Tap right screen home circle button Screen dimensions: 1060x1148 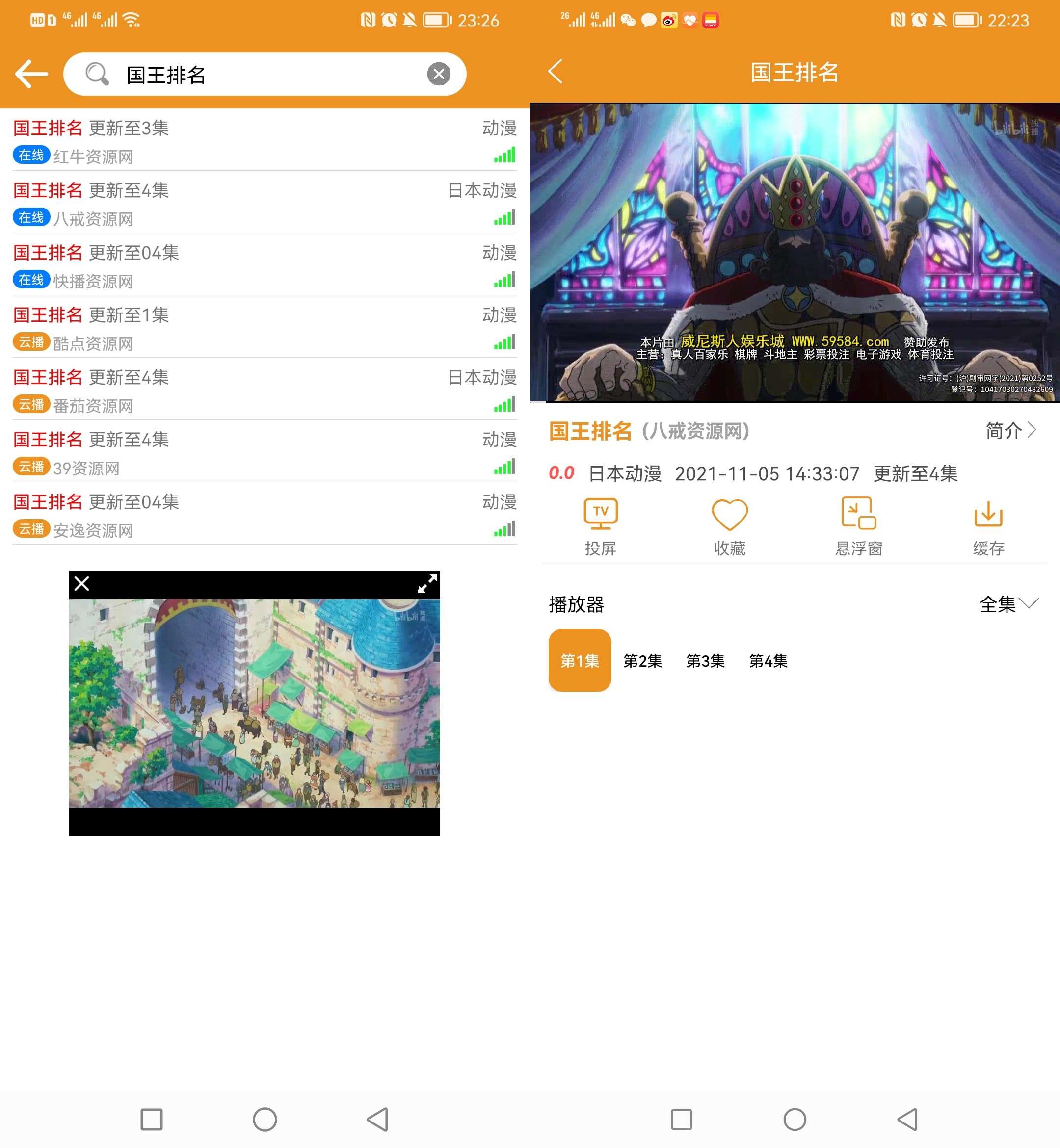point(795,1120)
